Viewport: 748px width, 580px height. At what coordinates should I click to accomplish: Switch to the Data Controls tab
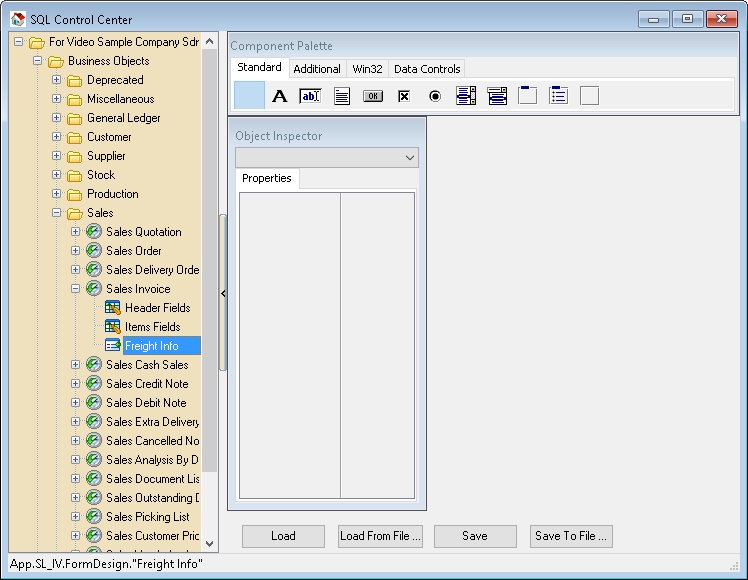coord(427,69)
